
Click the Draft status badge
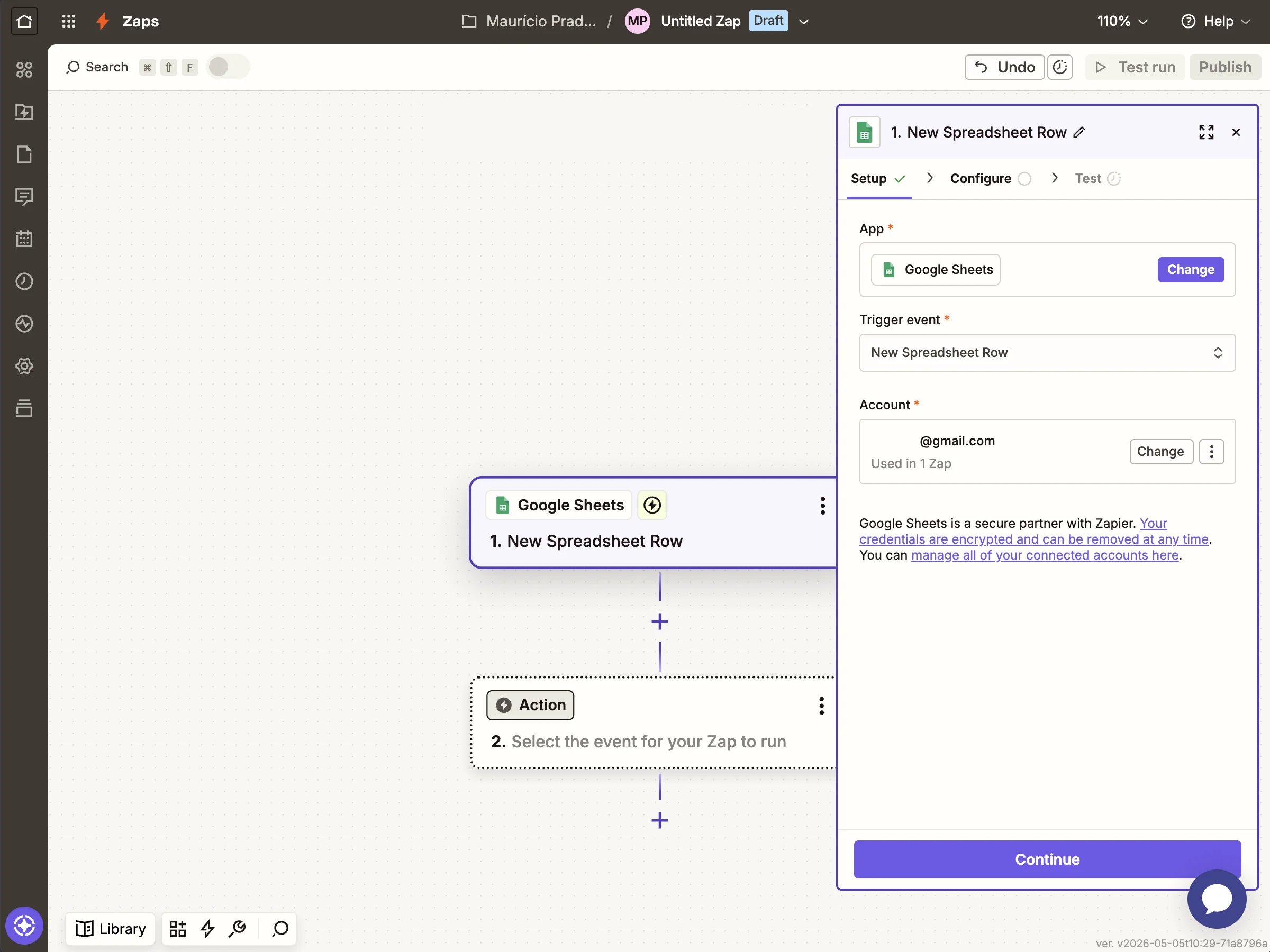(x=768, y=21)
